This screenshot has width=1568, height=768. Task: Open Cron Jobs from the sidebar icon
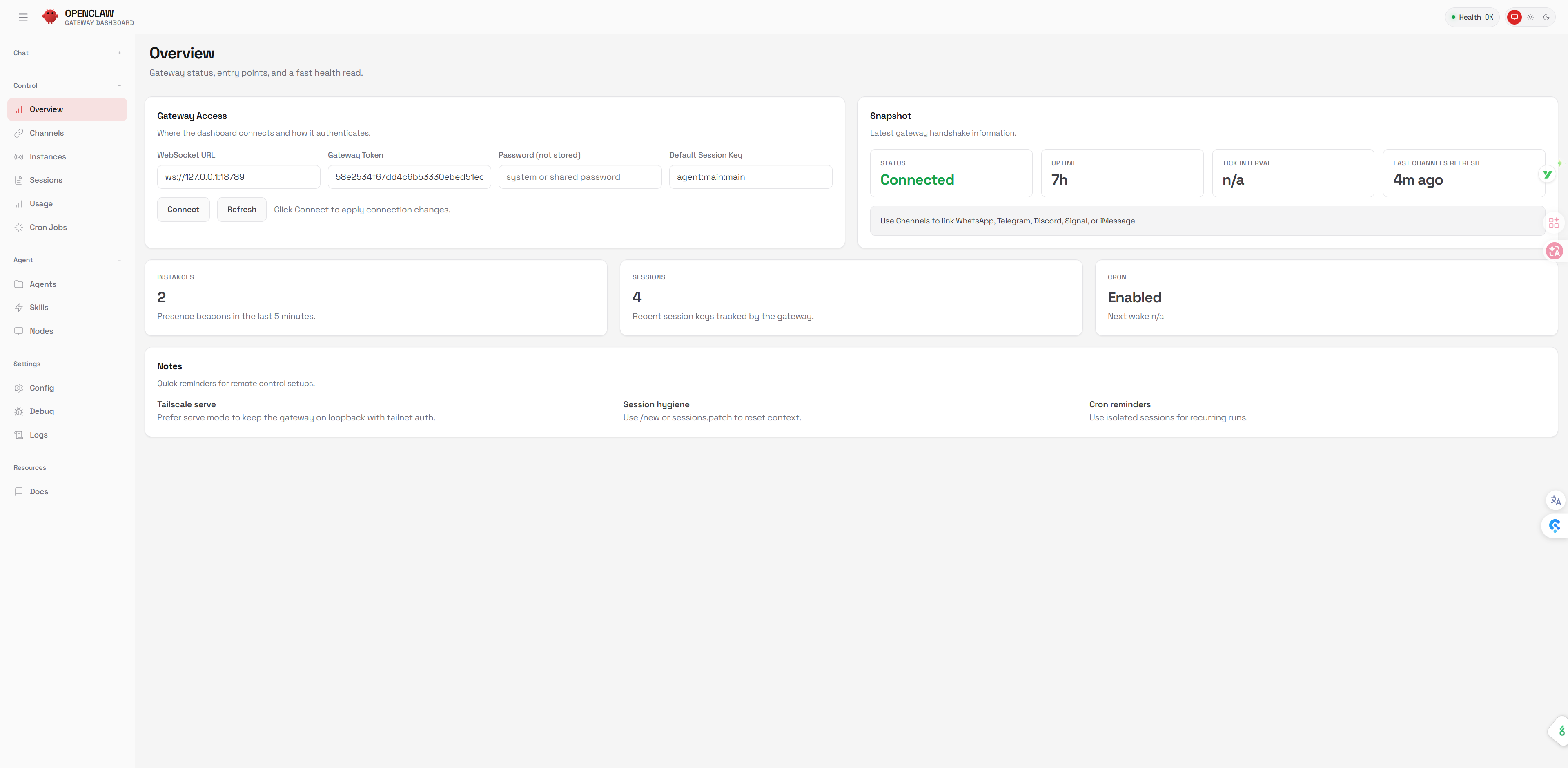point(19,227)
